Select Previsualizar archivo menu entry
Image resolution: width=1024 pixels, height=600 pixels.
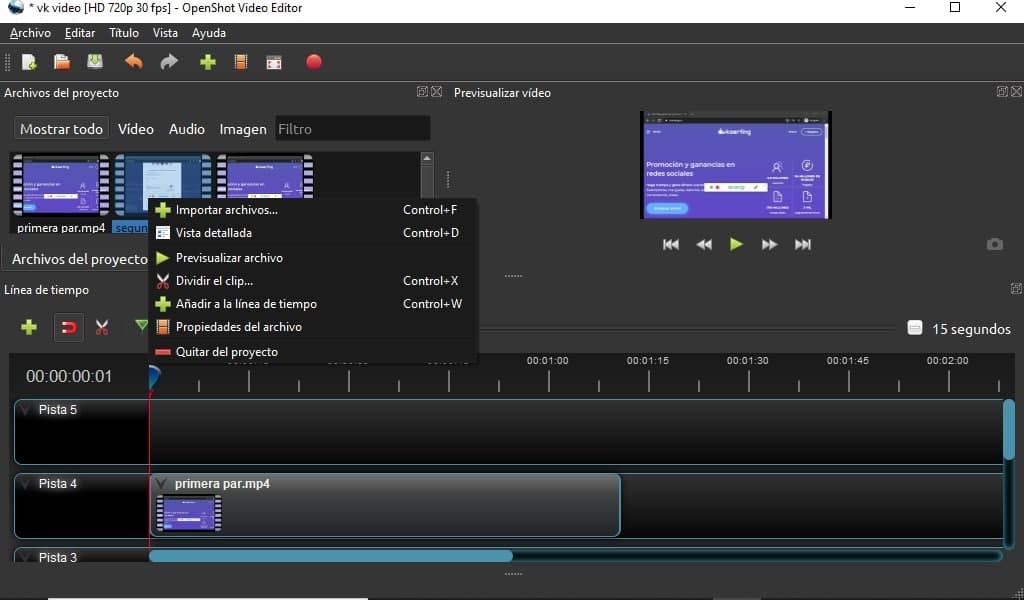pos(313,258)
